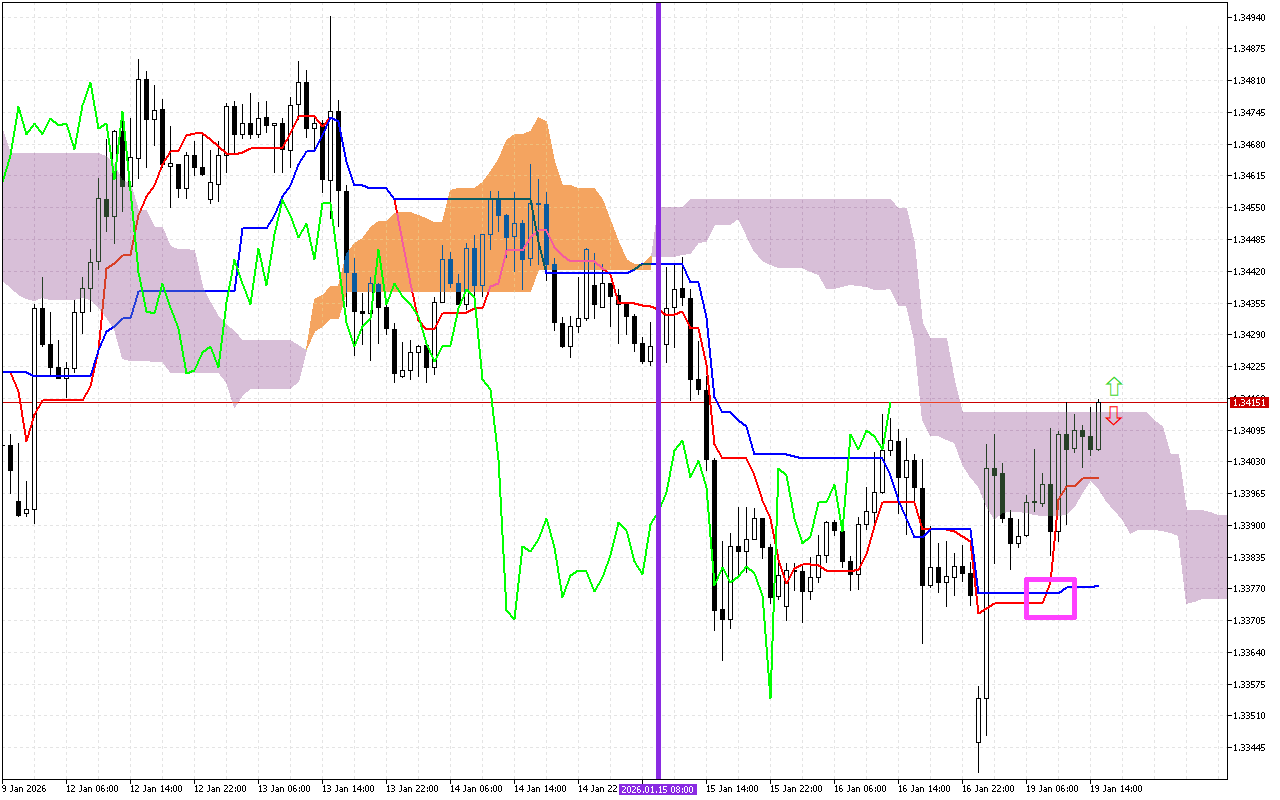The image size is (1280, 800).
Task: Click the 15 Jan 14:00 time label
Action: click(731, 787)
